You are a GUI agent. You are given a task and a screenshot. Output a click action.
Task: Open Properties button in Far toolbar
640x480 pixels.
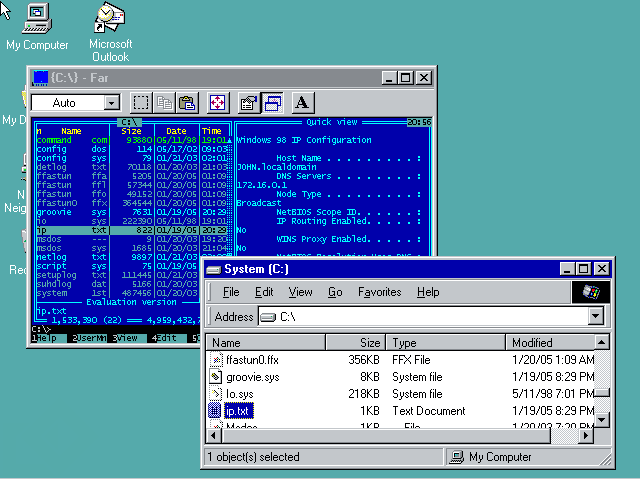(249, 102)
